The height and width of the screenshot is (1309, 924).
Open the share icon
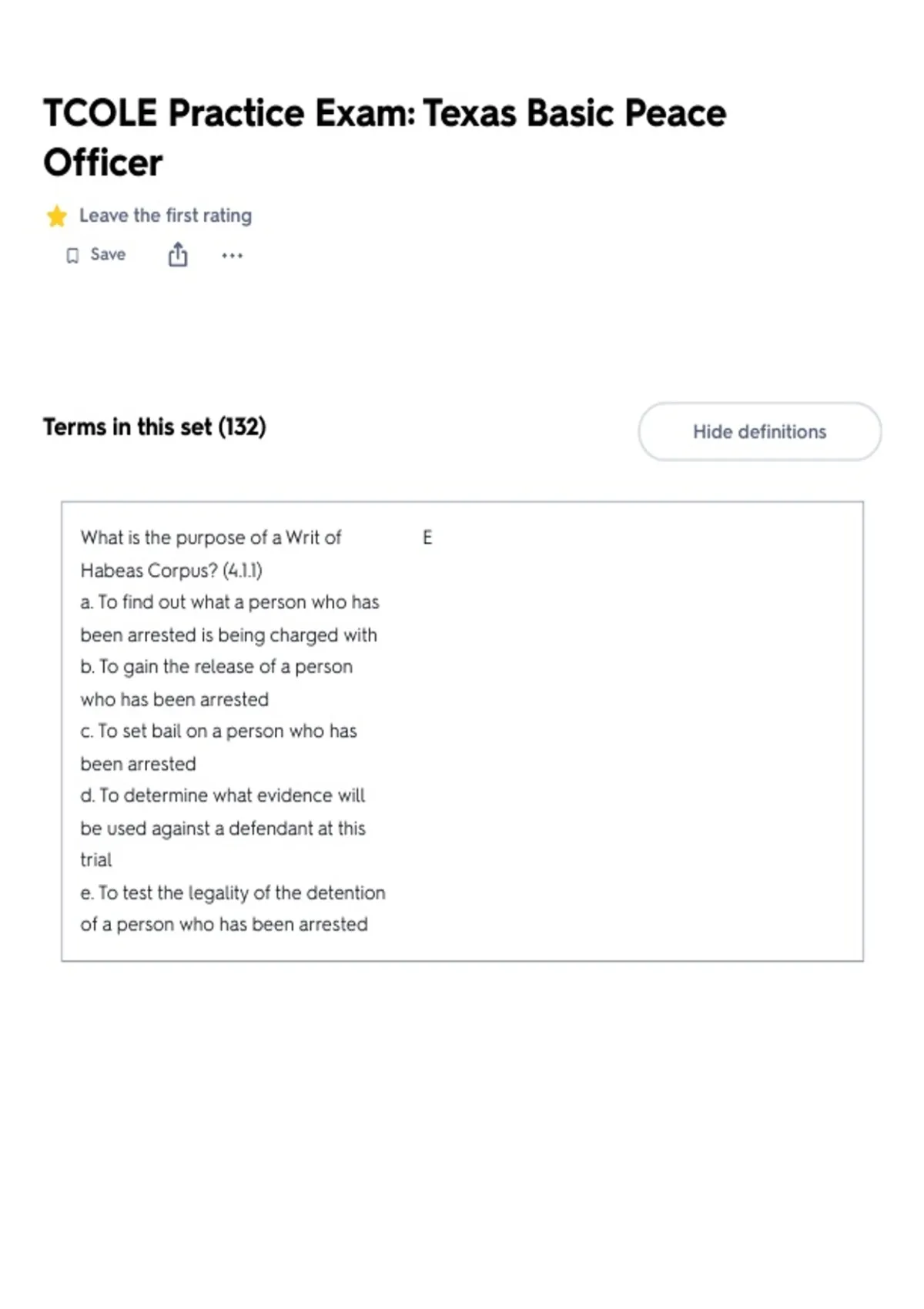[x=178, y=254]
